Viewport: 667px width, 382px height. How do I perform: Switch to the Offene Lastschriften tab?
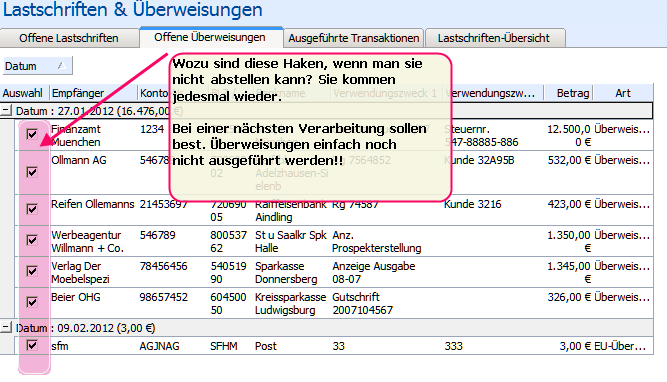point(69,38)
